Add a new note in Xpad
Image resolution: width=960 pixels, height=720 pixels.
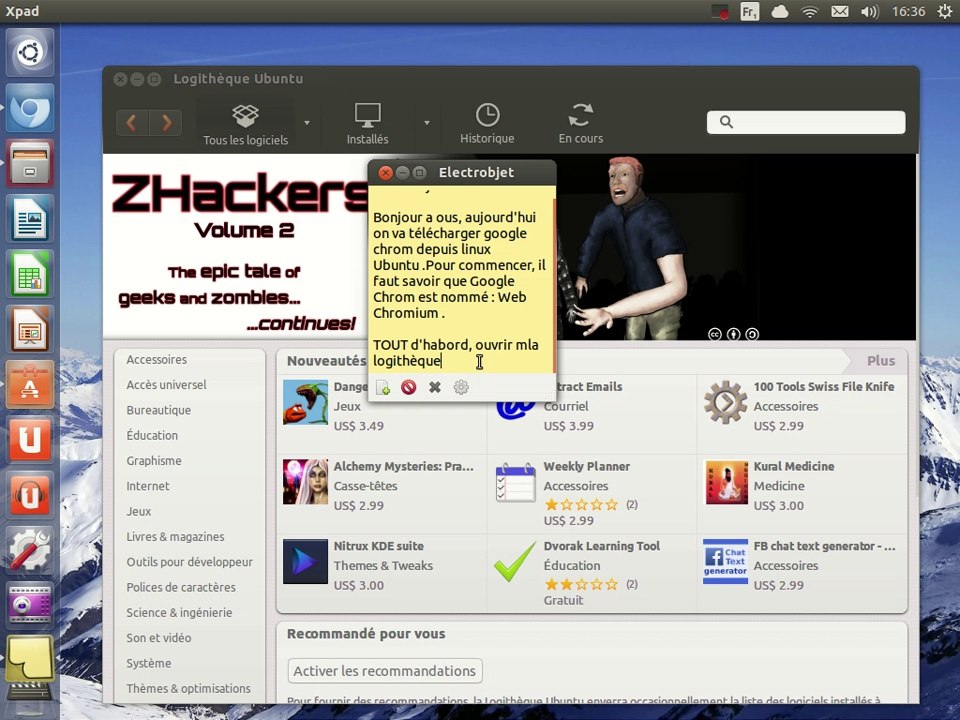tap(383, 388)
